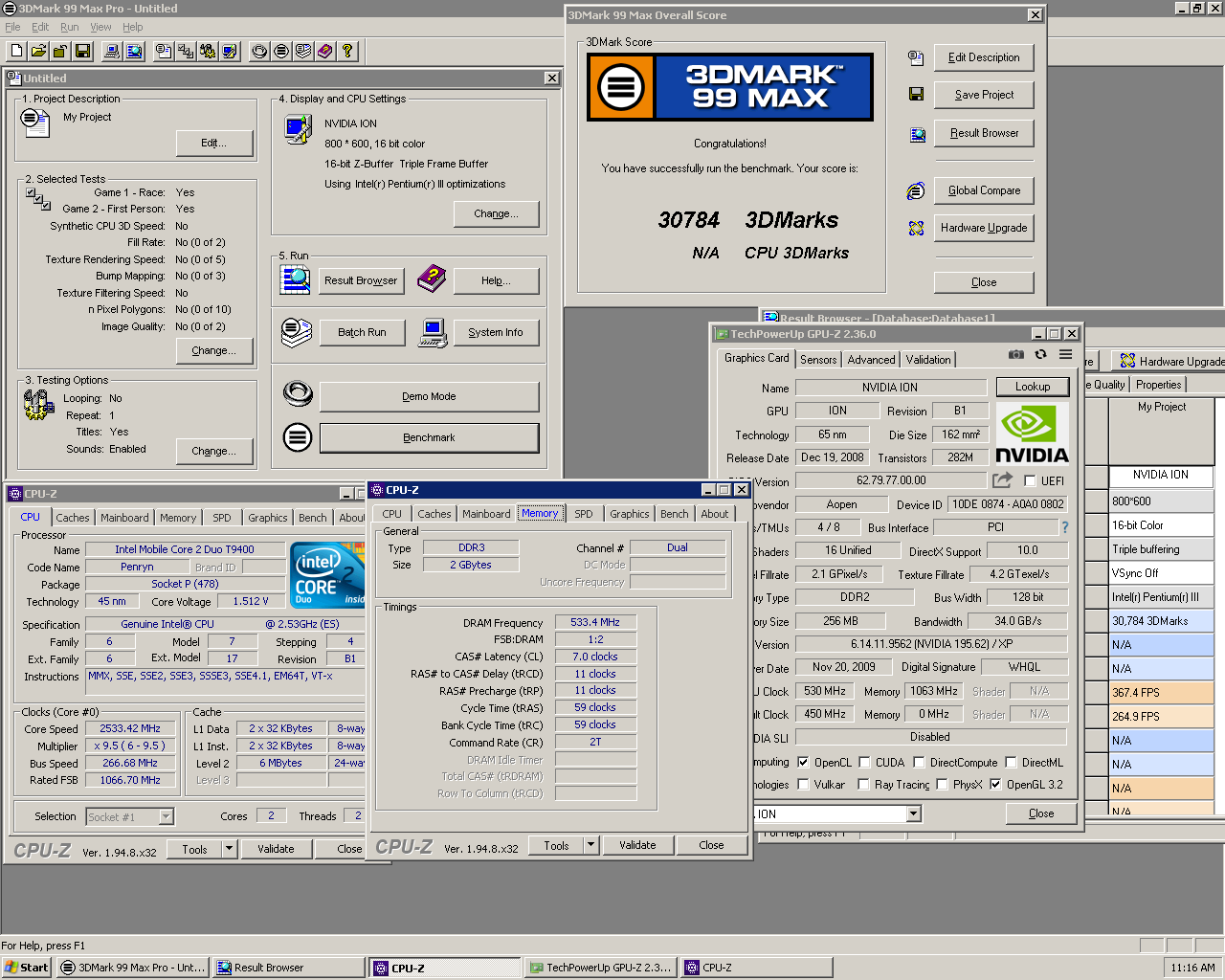1225x980 pixels.
Task: Click the Batch Run button
Action: point(362,332)
